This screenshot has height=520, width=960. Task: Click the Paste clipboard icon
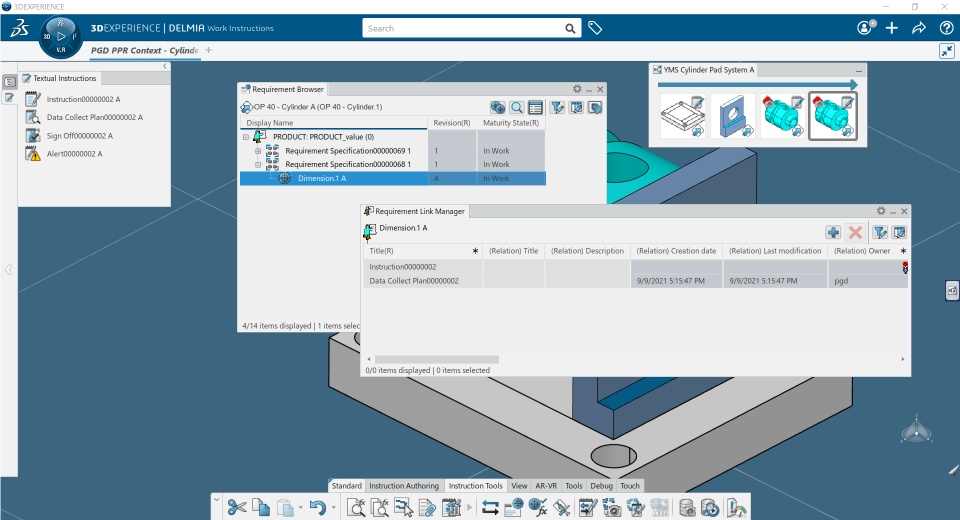point(285,507)
